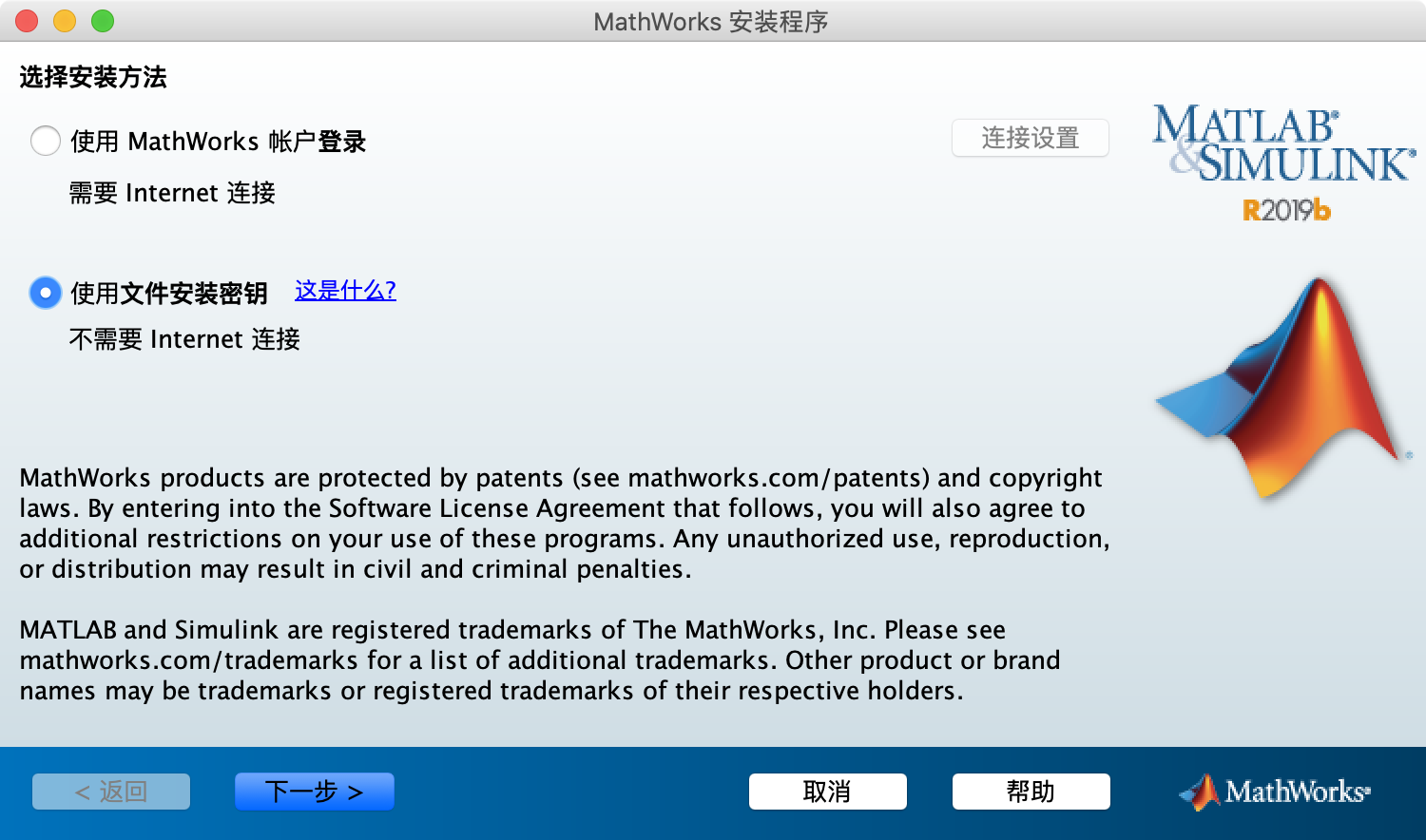Select the MathWorks account login radio button
The image size is (1426, 840).
click(x=46, y=142)
